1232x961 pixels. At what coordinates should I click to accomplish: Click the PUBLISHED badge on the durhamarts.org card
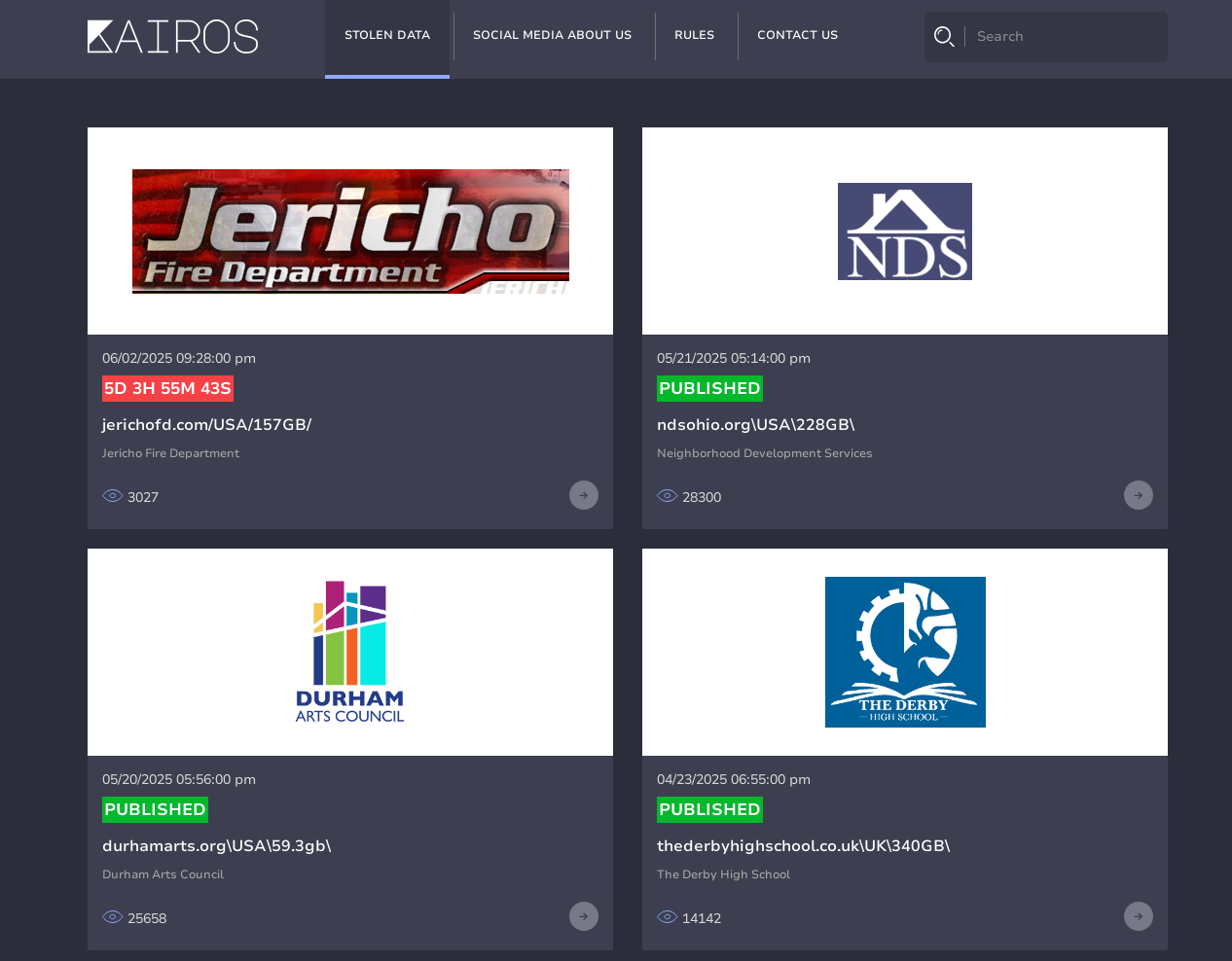tap(155, 810)
